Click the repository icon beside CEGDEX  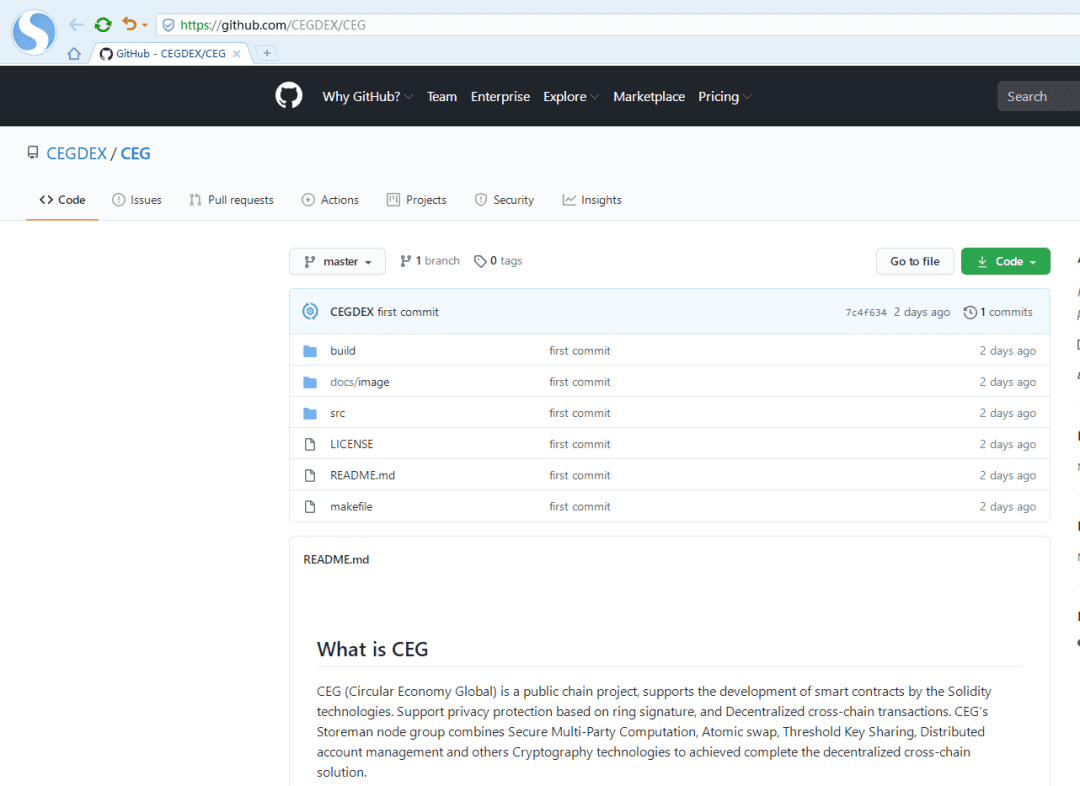(x=32, y=153)
